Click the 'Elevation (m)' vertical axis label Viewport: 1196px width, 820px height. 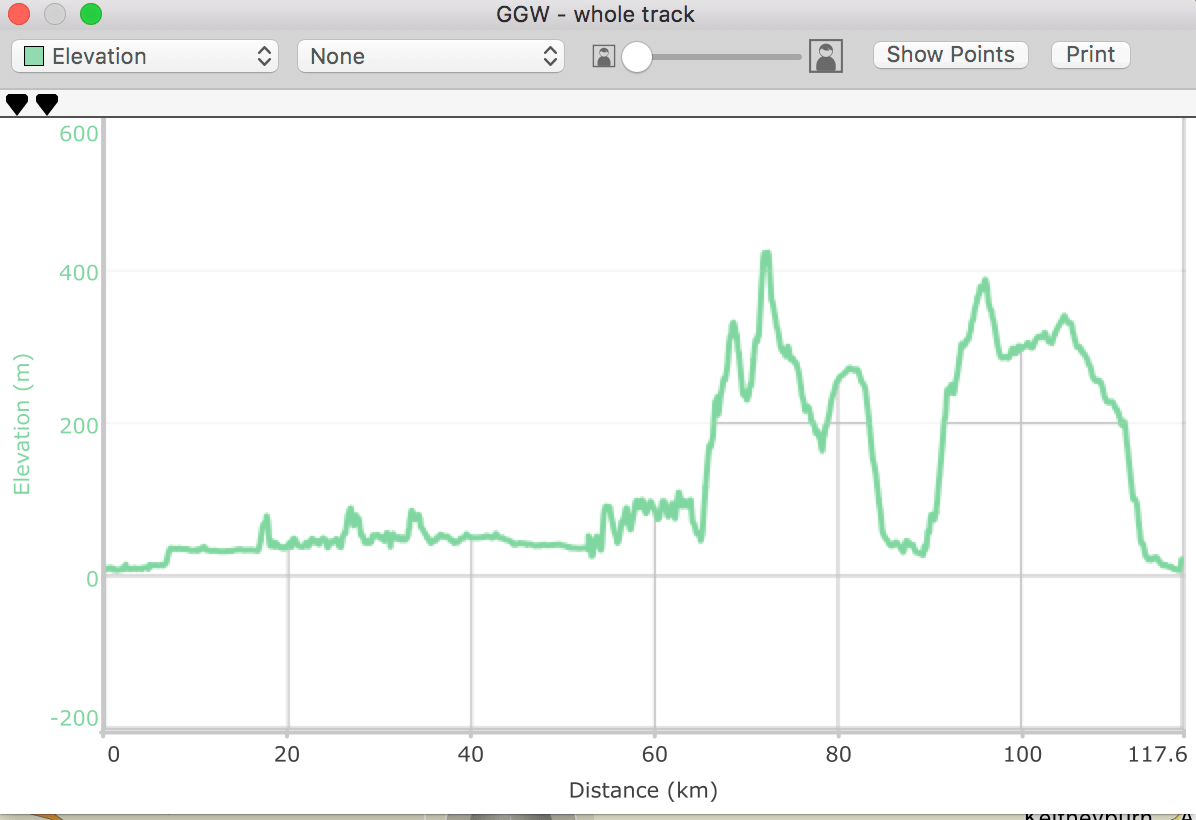(x=22, y=424)
